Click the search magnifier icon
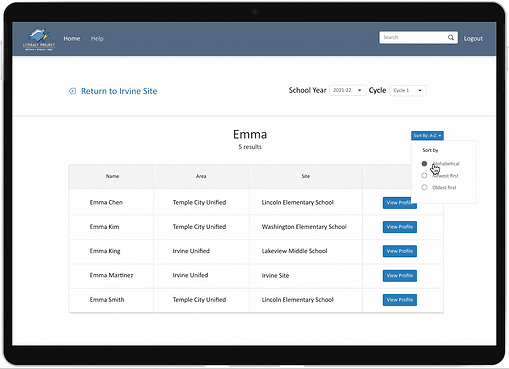This screenshot has width=509, height=369. [451, 38]
